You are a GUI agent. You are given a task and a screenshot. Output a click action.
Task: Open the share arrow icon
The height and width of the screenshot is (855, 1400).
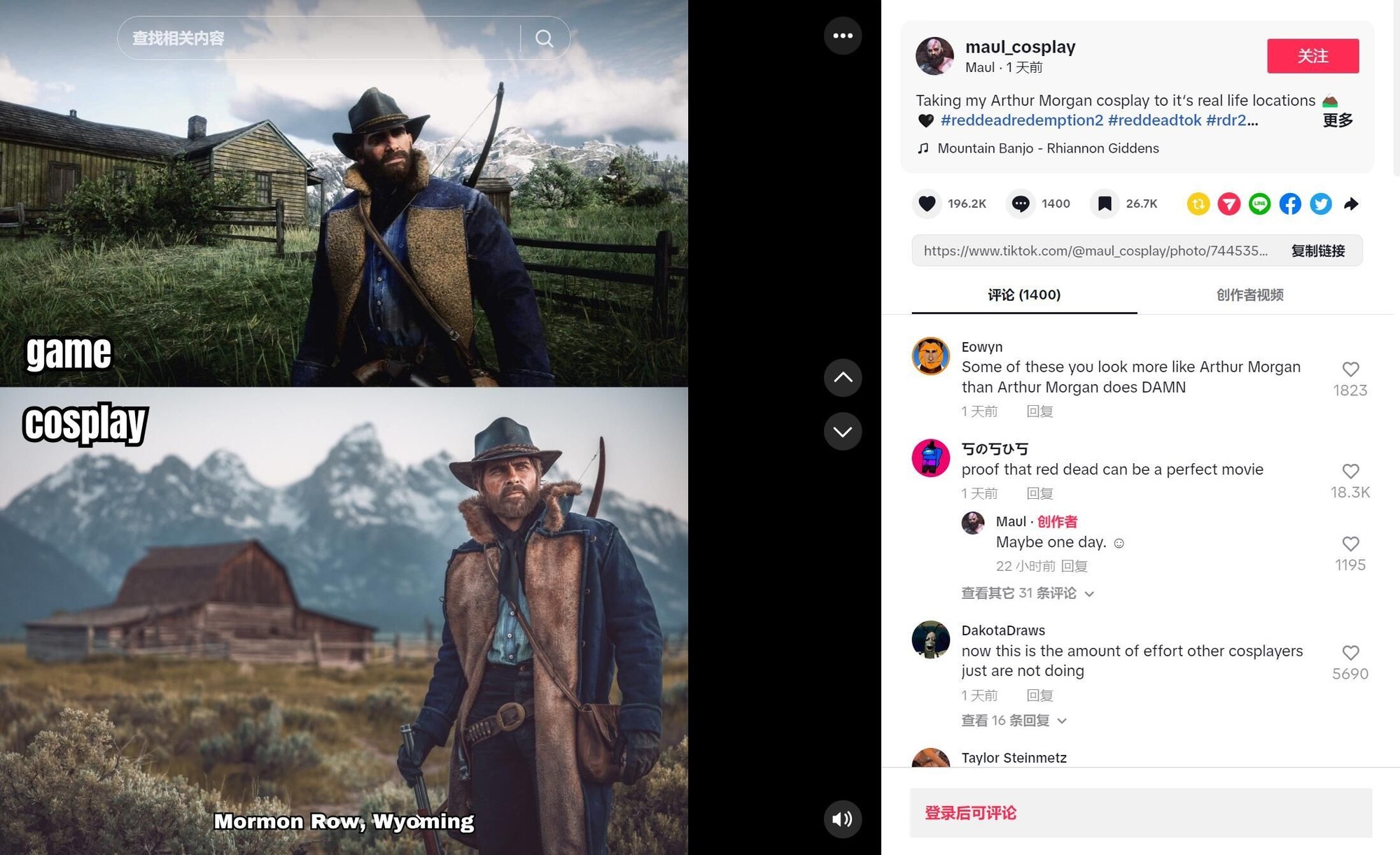point(1351,204)
